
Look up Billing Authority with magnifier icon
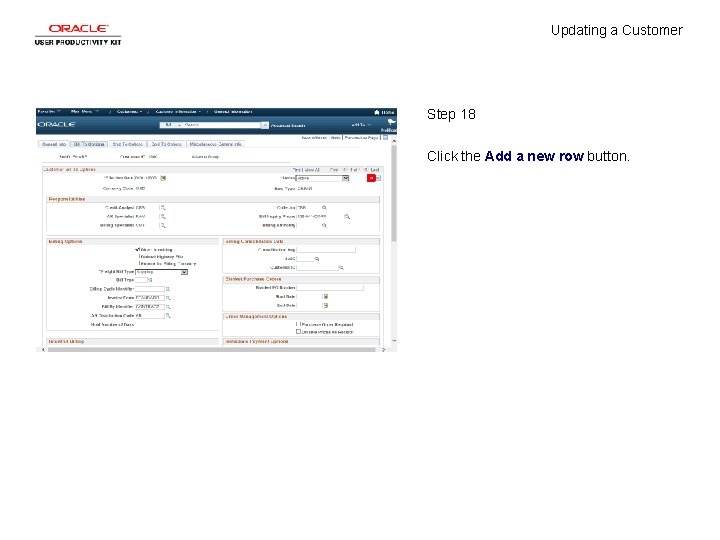[x=324, y=225]
